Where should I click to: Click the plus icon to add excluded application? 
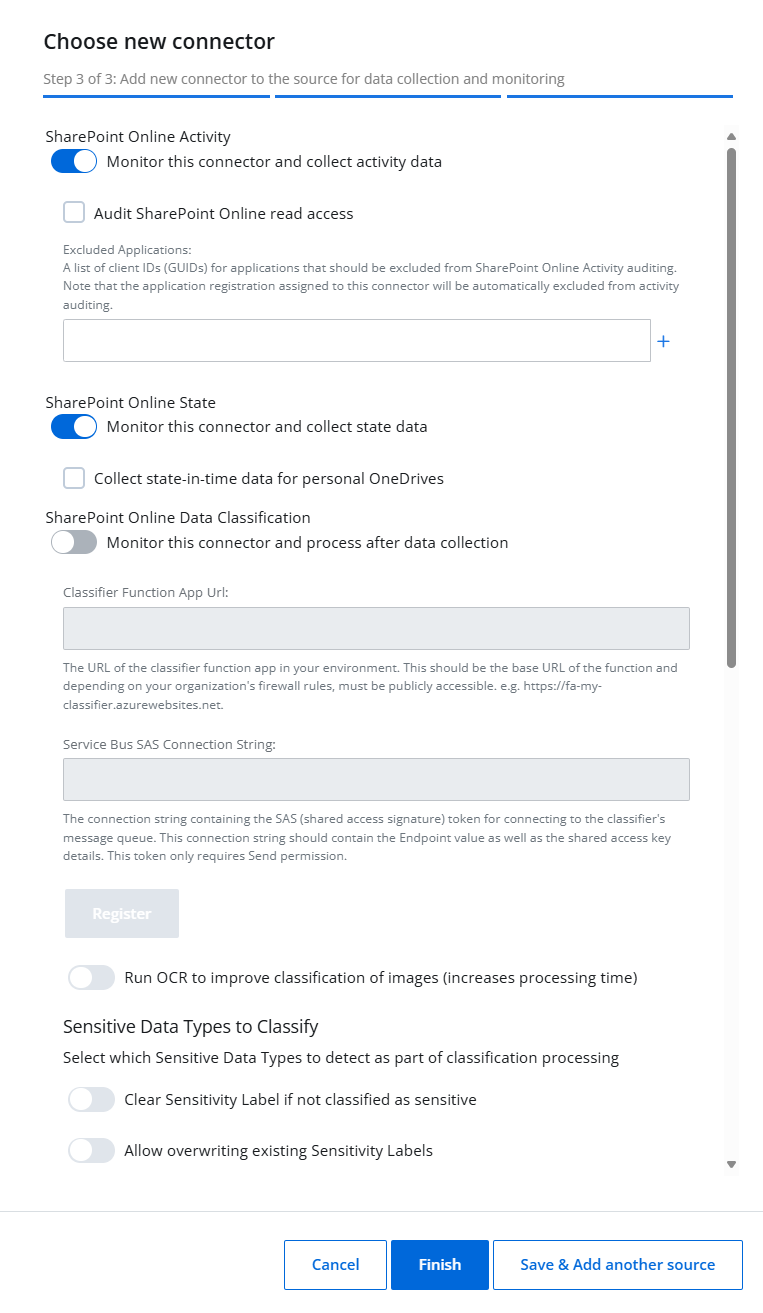[663, 340]
